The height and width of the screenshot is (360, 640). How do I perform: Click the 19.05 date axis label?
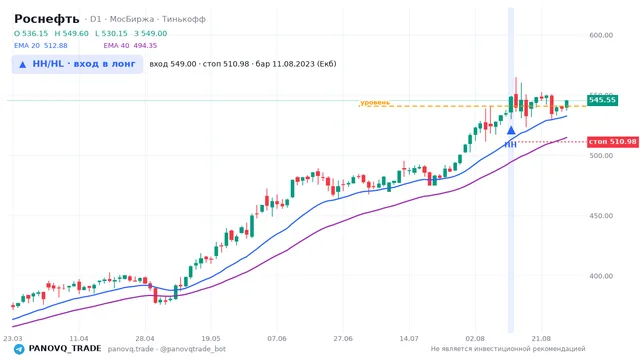[x=211, y=339]
